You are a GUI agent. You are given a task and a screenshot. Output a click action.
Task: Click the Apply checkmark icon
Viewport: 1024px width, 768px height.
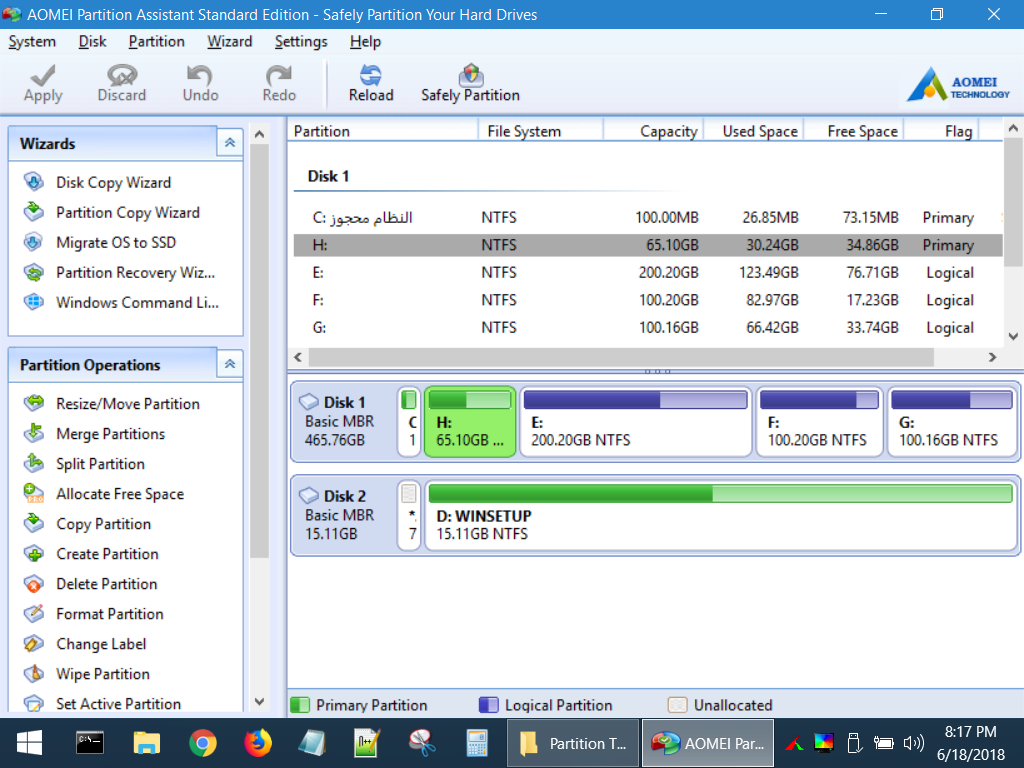pos(43,75)
